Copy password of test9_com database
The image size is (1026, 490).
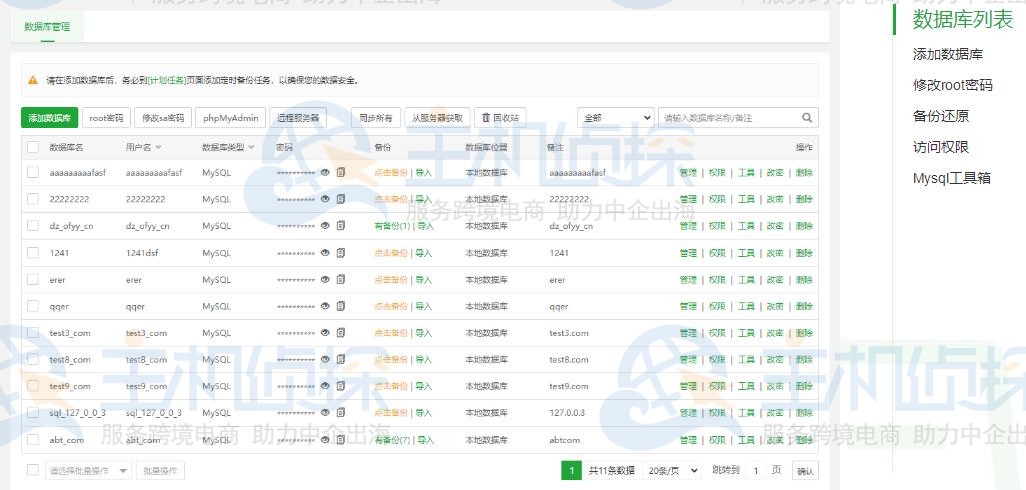(x=340, y=386)
